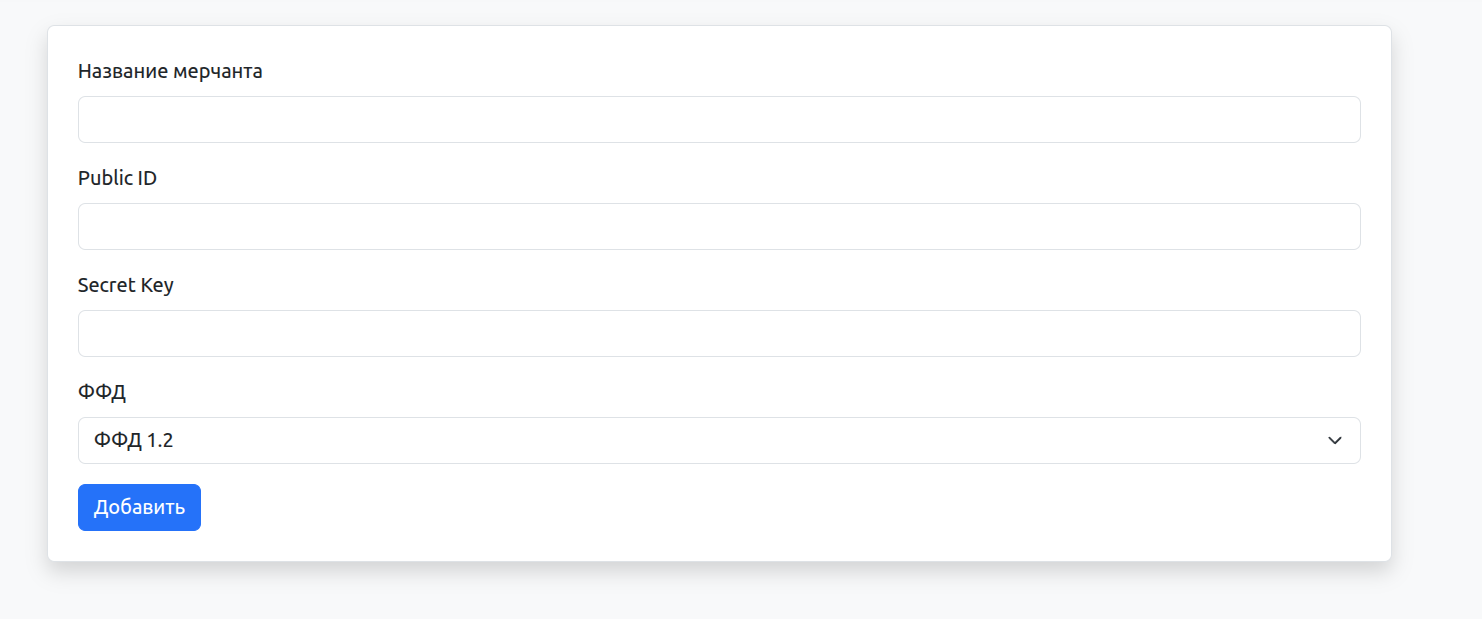Click the Добавить text on the button
The width and height of the screenshot is (1482, 619).
[139, 508]
